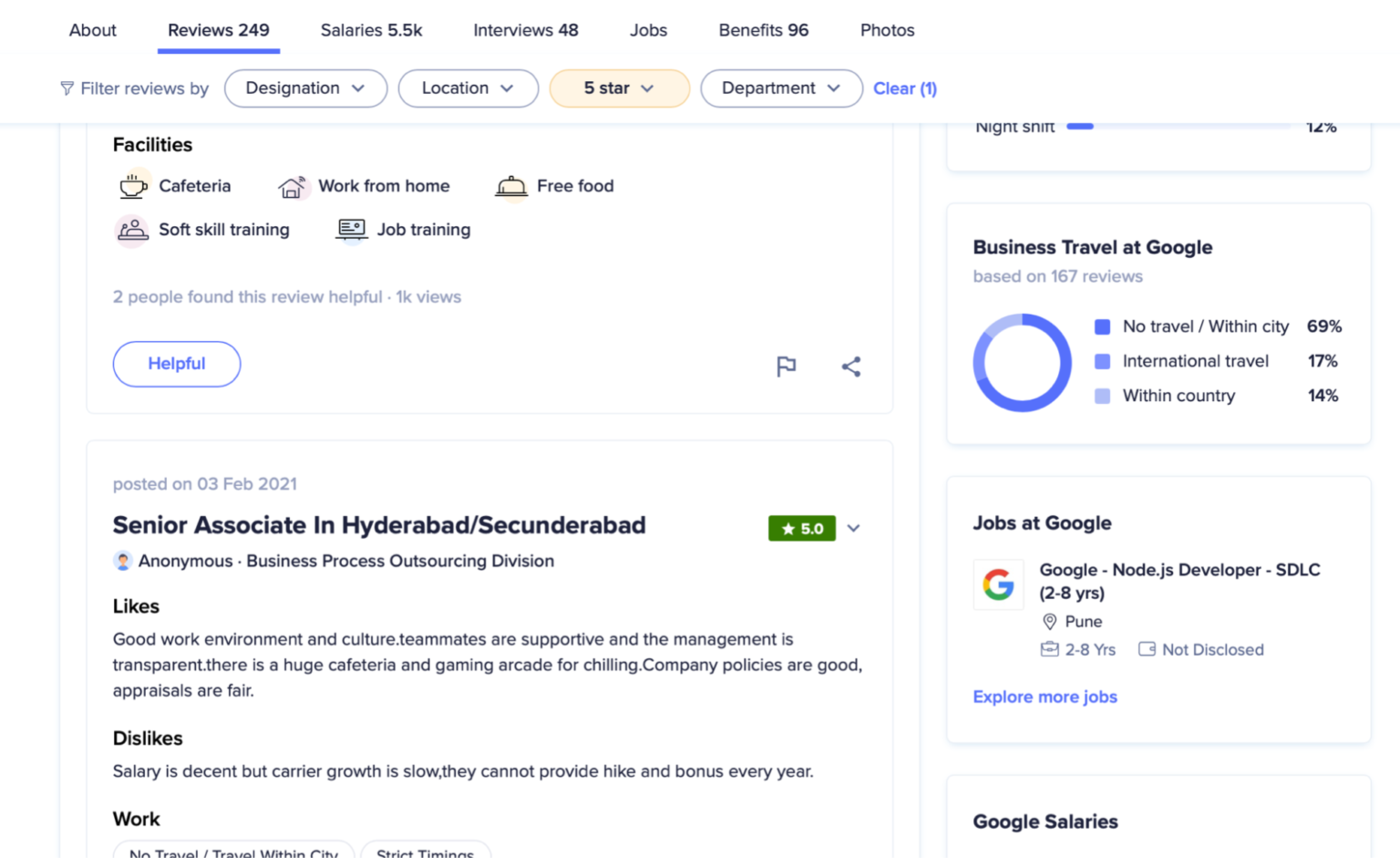Open the 5 star rating filter dropdown

(619, 88)
